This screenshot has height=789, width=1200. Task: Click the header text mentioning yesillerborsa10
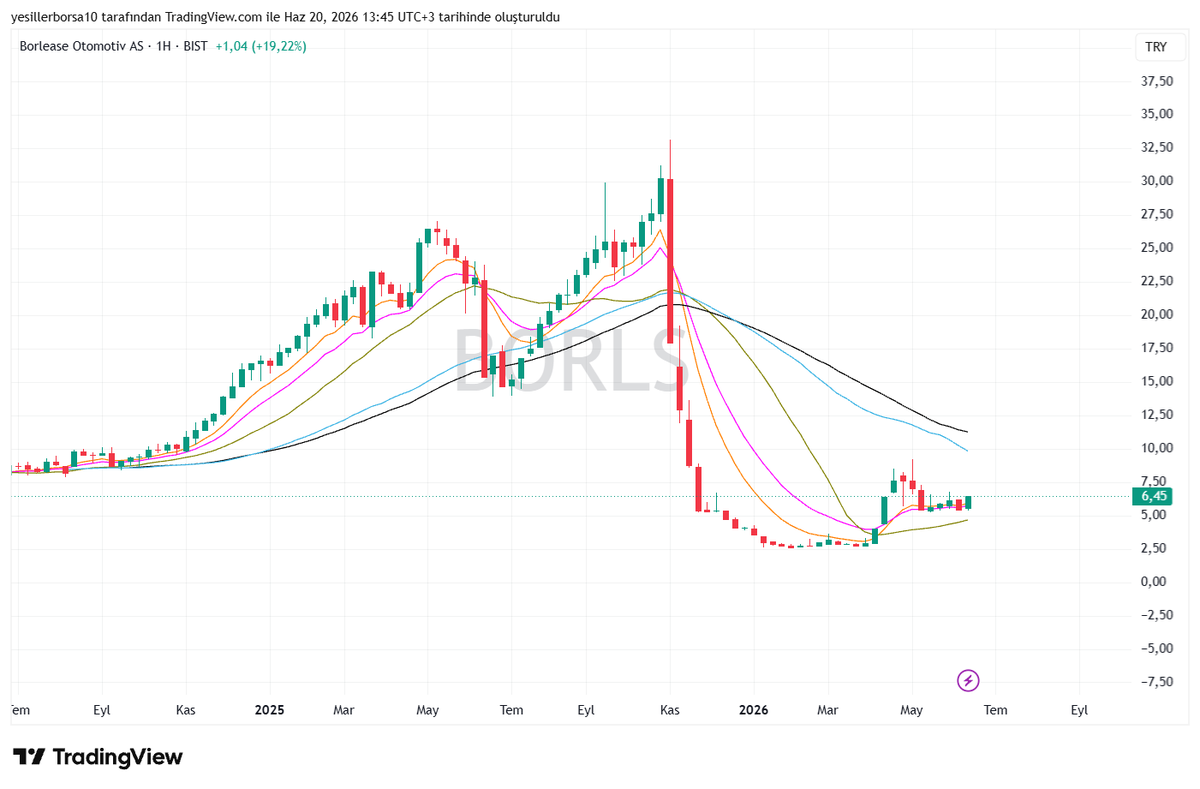pyautogui.click(x=284, y=17)
